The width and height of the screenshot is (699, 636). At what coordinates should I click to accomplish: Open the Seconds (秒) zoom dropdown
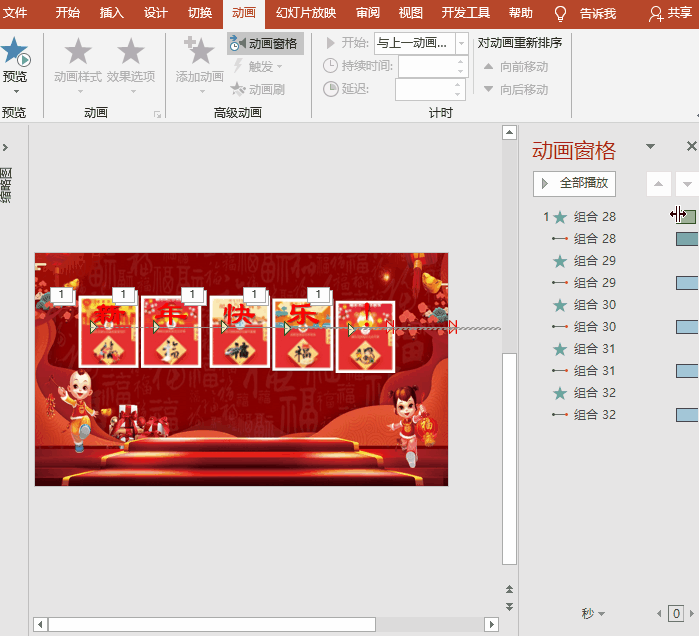click(593, 614)
